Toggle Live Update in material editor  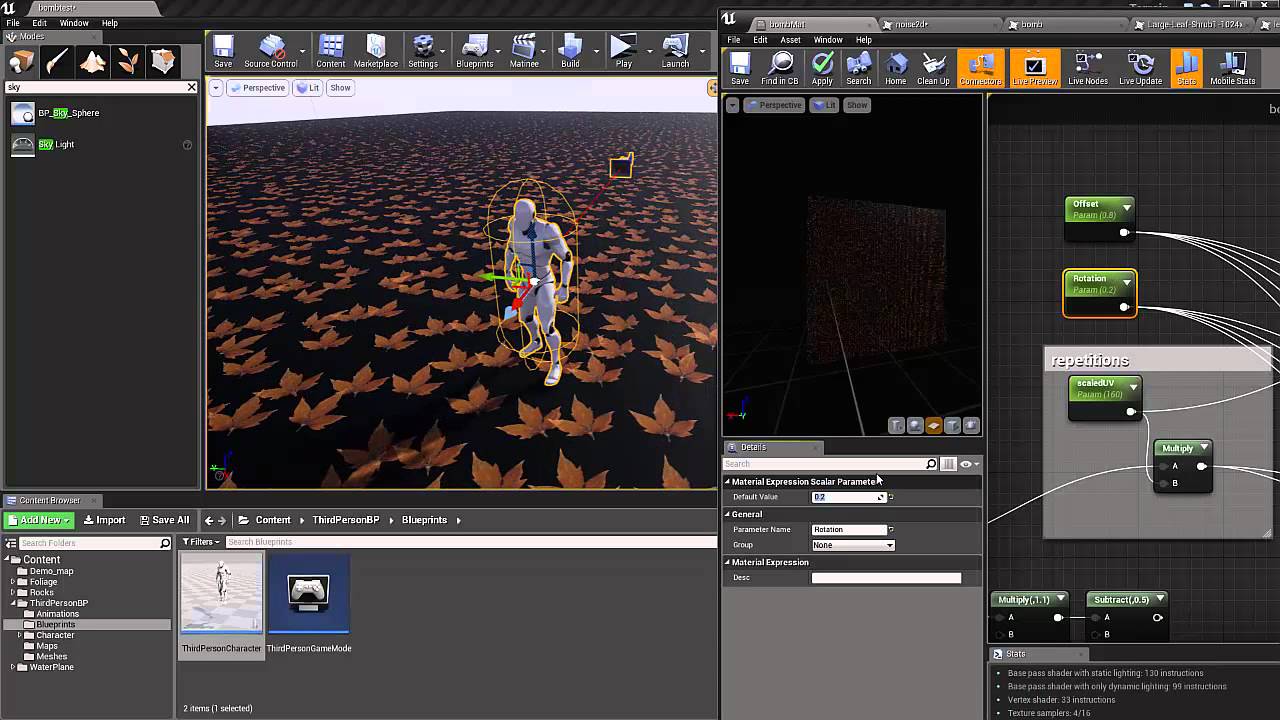[x=1140, y=69]
